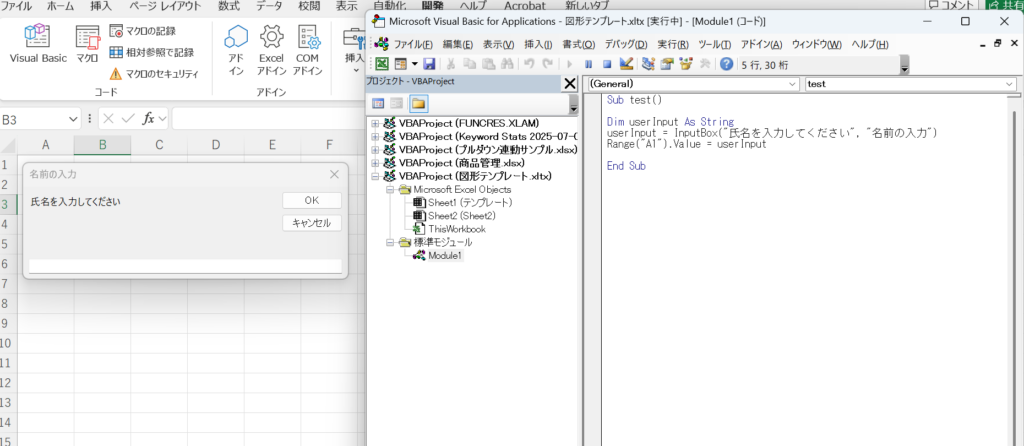Start マクロの記録 macro recording
The width and height of the screenshot is (1024, 446).
pos(143,31)
